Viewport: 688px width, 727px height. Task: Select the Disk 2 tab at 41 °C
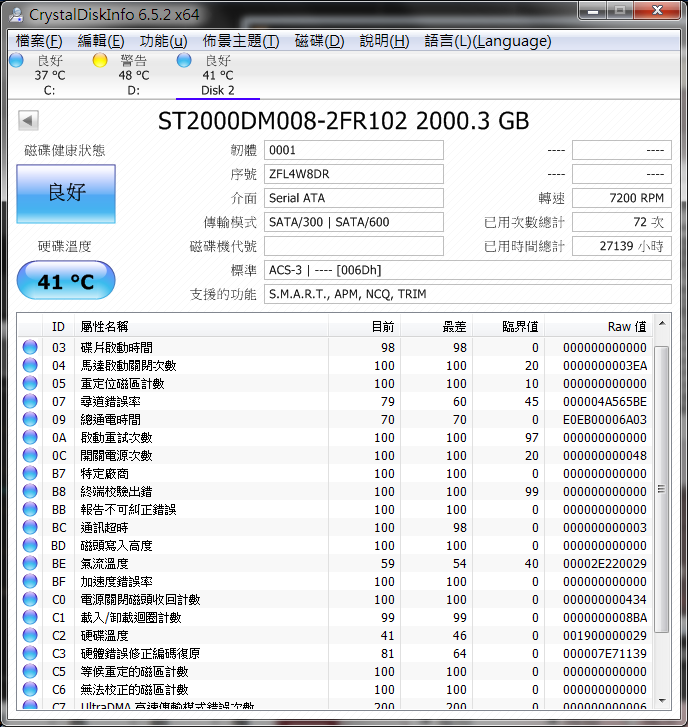point(218,75)
